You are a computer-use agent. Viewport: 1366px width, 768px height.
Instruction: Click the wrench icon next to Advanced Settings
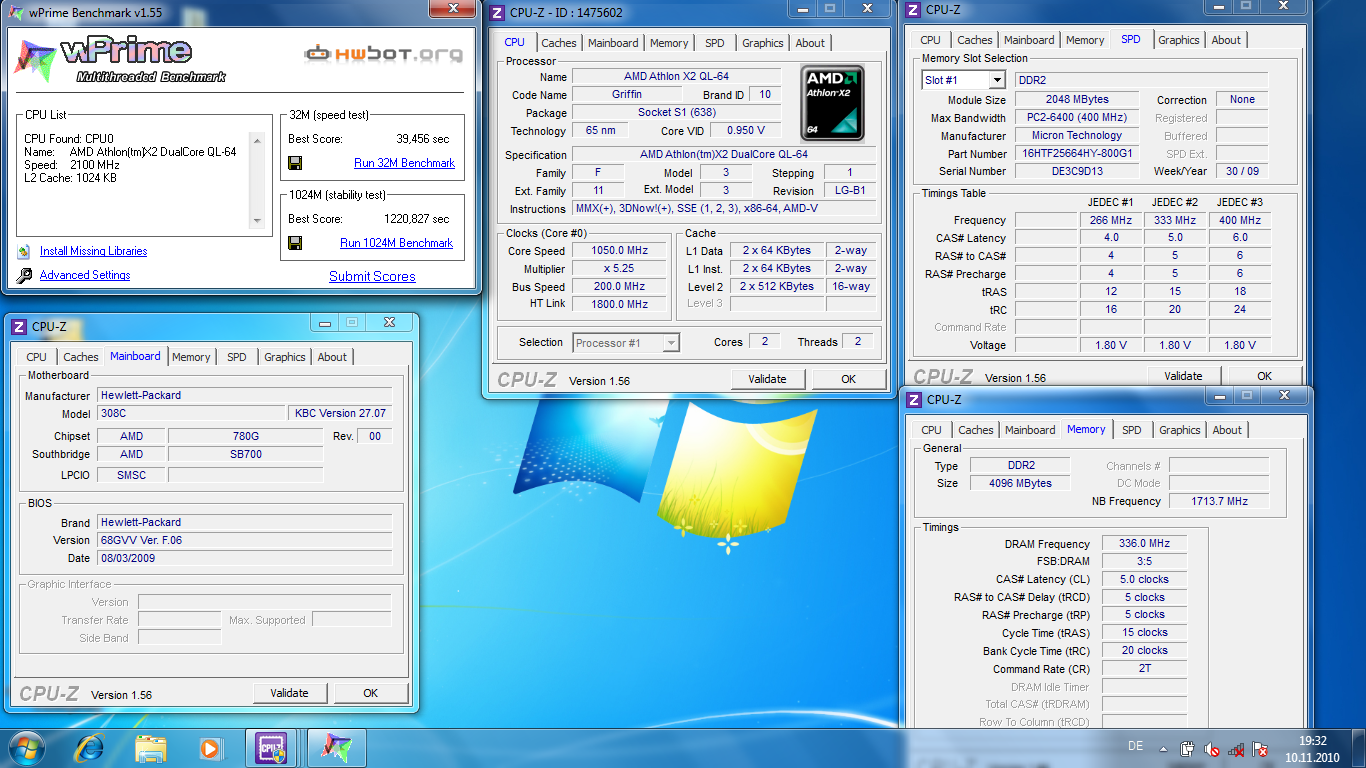tap(24, 275)
